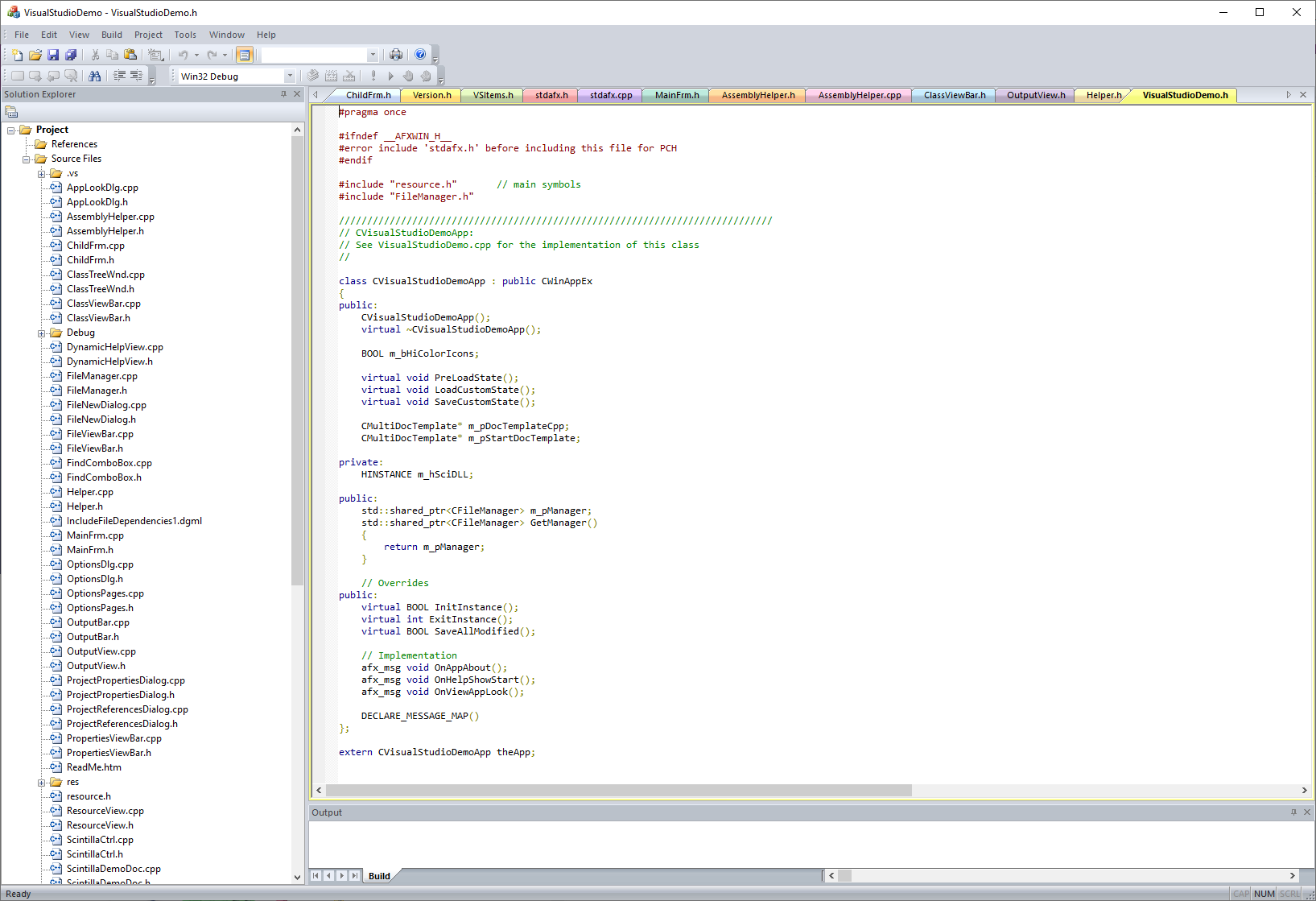Toggle the Solution Explorer auto-hide pin

[x=283, y=94]
